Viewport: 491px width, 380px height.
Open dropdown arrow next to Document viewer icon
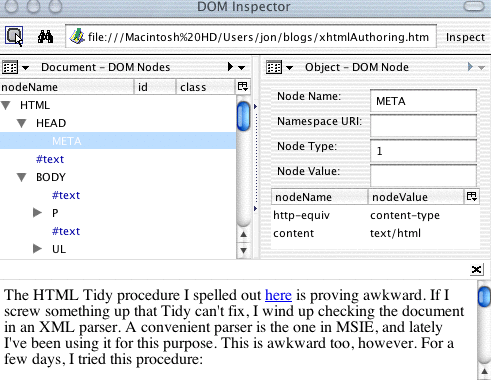[x=25, y=68]
